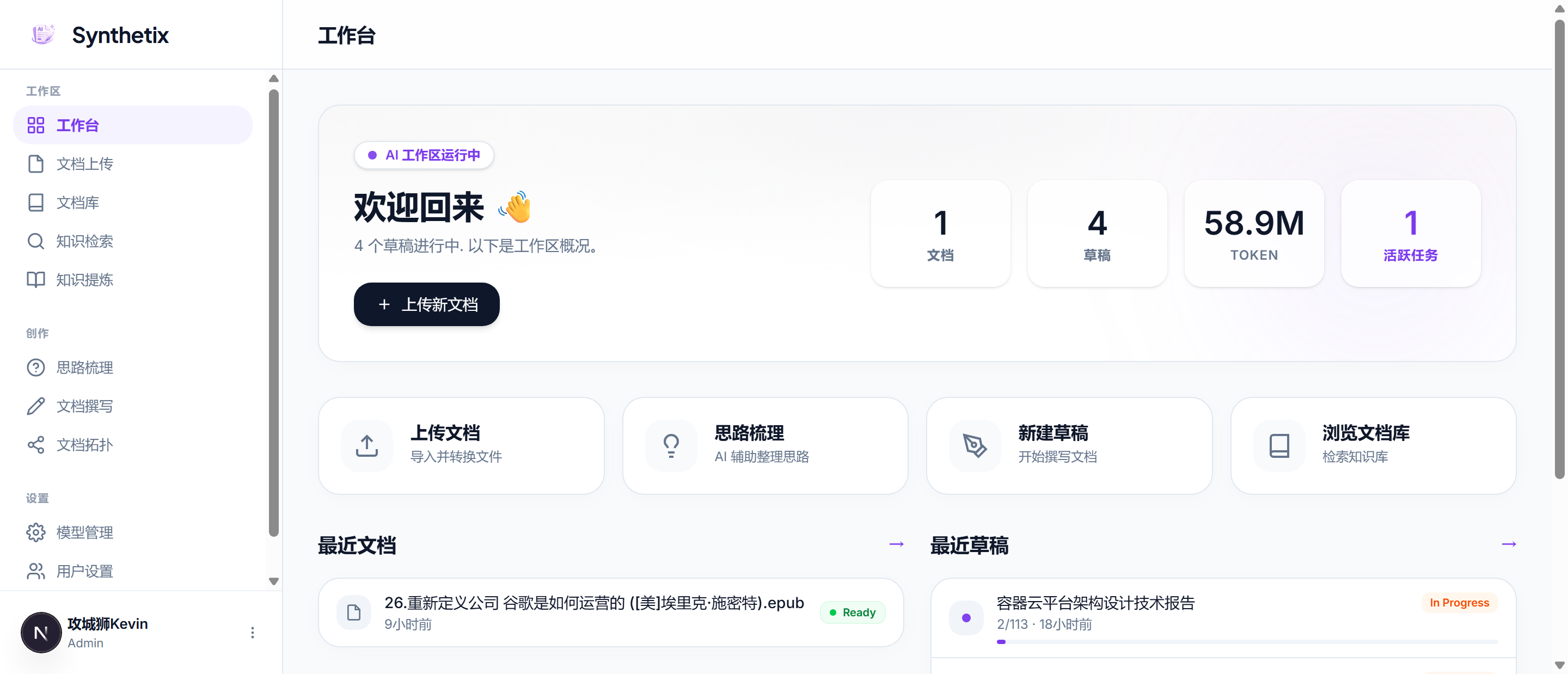The width and height of the screenshot is (1568, 674).
Task: Click the arrow next to 最近文档
Action: click(897, 544)
